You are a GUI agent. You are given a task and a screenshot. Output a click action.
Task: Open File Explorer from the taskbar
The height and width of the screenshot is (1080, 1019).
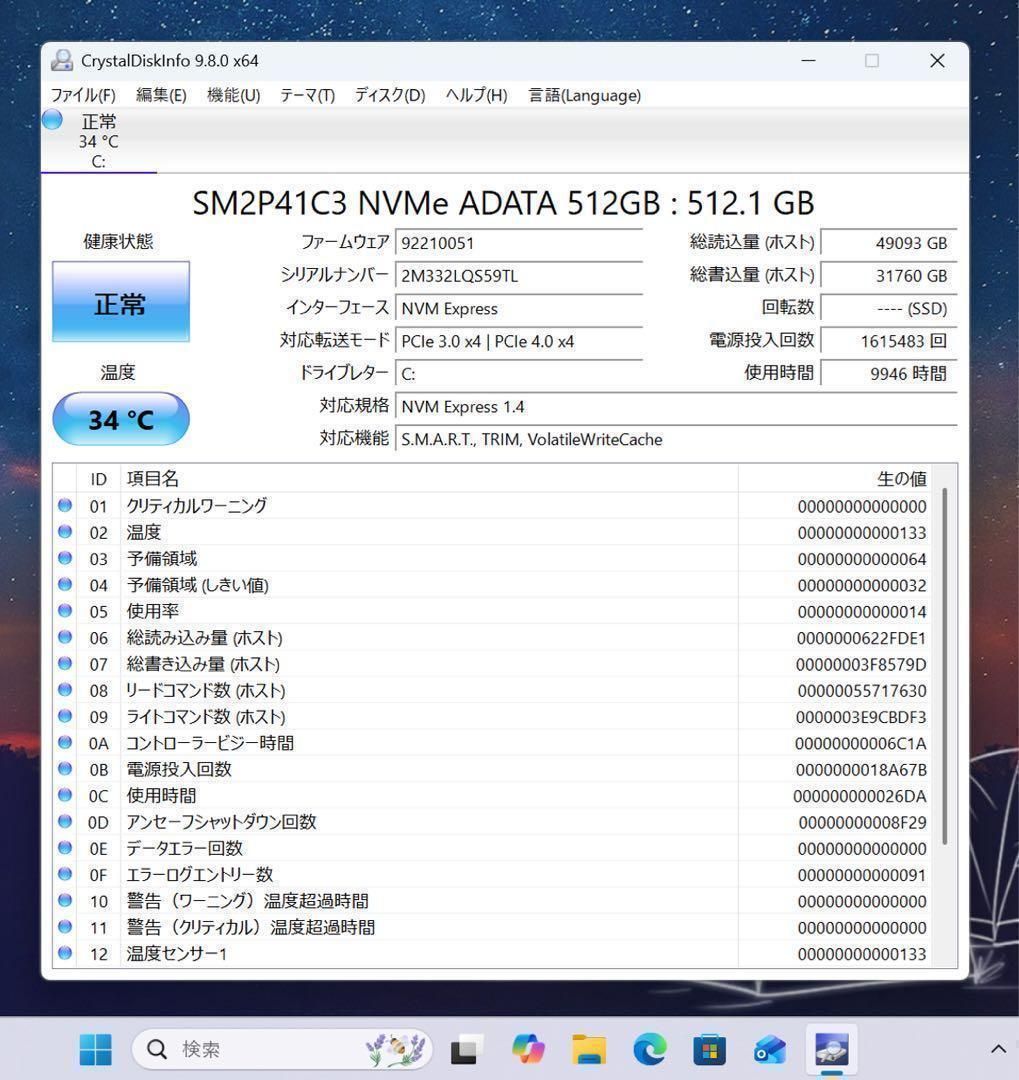click(589, 1049)
